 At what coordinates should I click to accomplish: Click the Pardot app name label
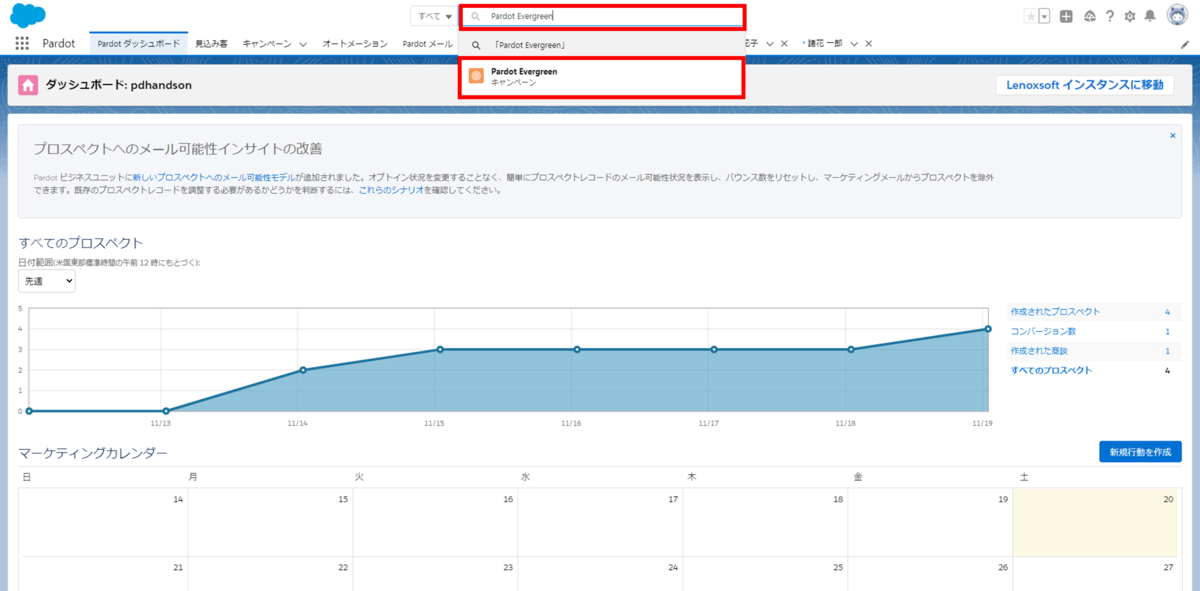(x=59, y=44)
